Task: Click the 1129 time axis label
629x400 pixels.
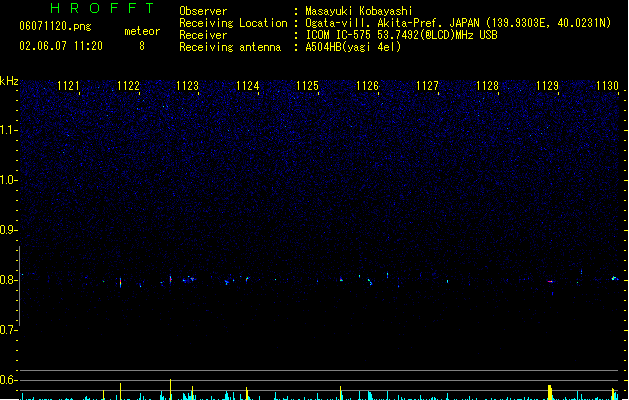Action: tap(548, 86)
